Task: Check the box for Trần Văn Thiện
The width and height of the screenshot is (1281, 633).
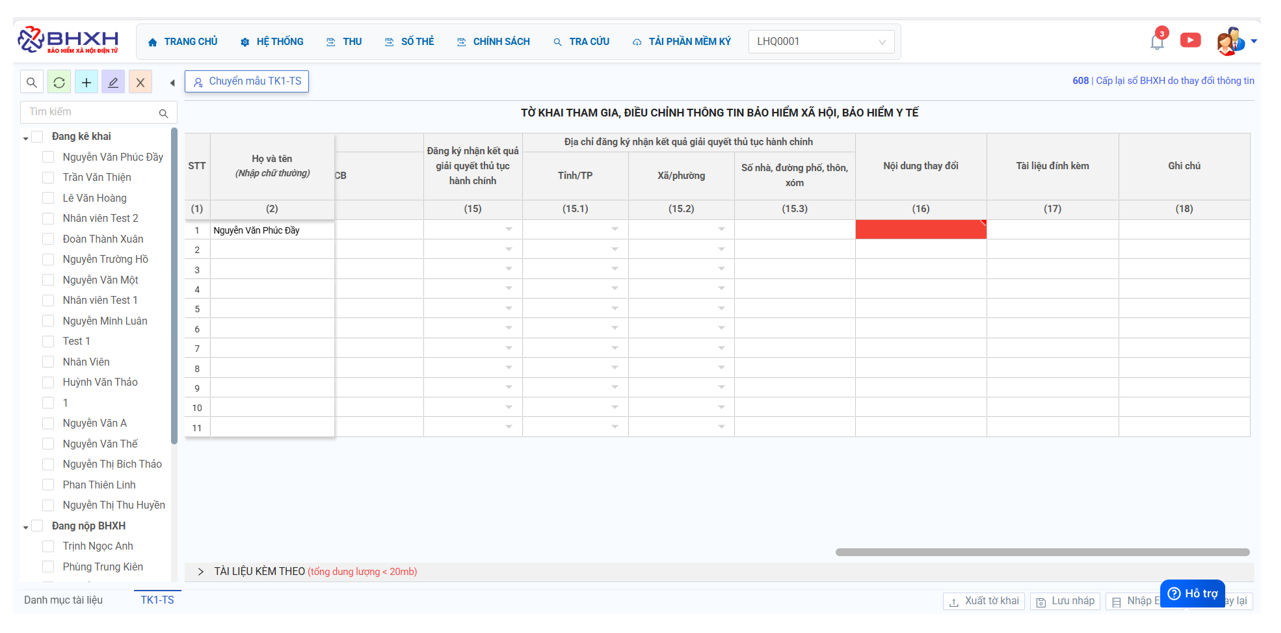Action: (48, 178)
